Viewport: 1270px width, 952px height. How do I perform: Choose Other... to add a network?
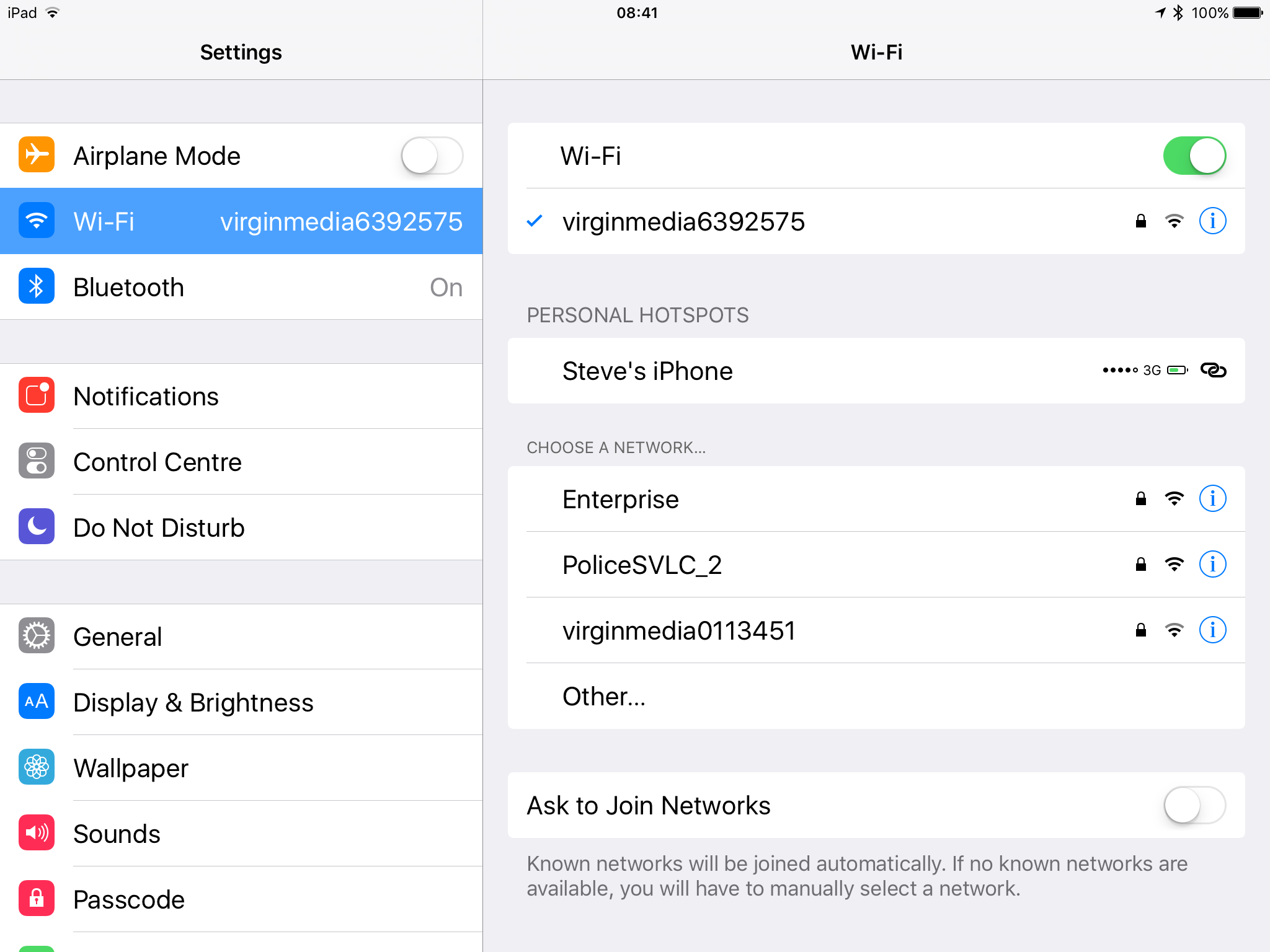click(876, 696)
